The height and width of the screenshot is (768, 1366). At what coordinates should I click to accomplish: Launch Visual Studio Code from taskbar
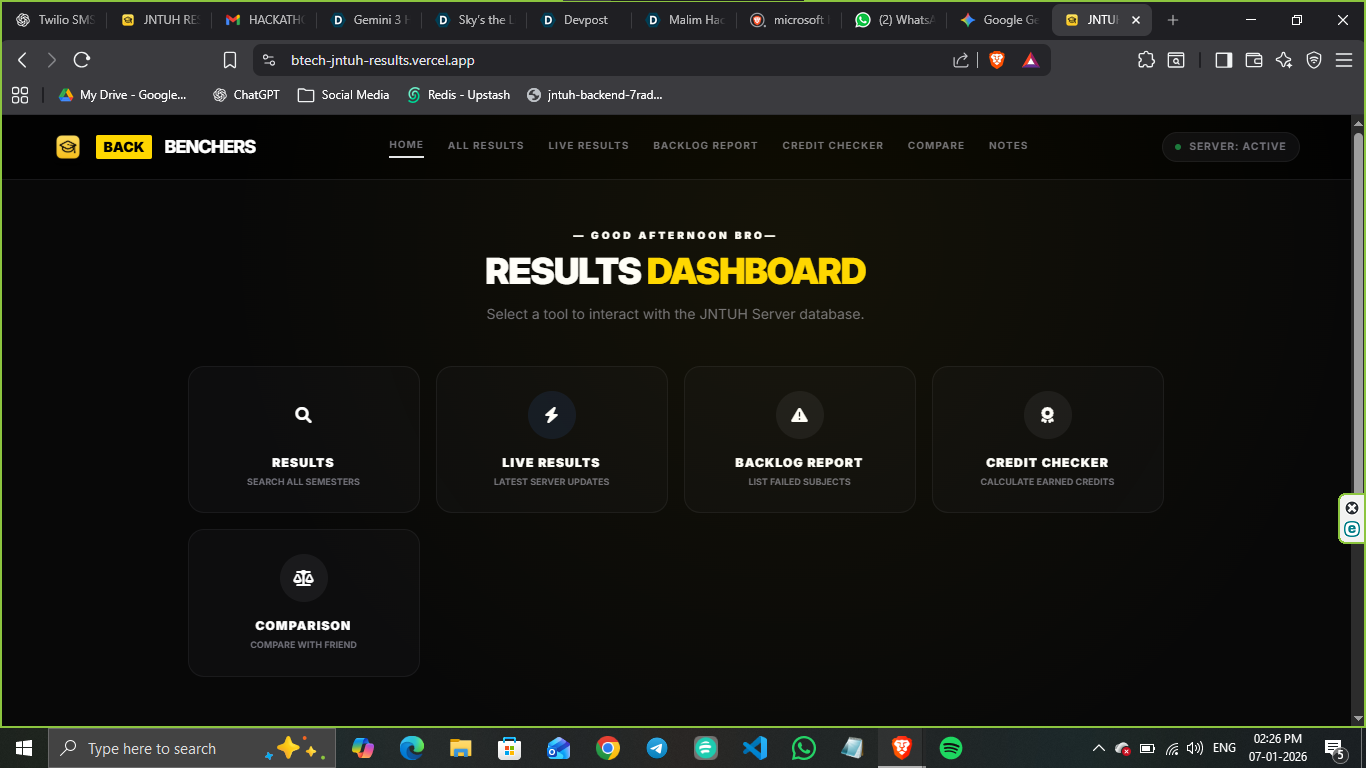pos(755,748)
